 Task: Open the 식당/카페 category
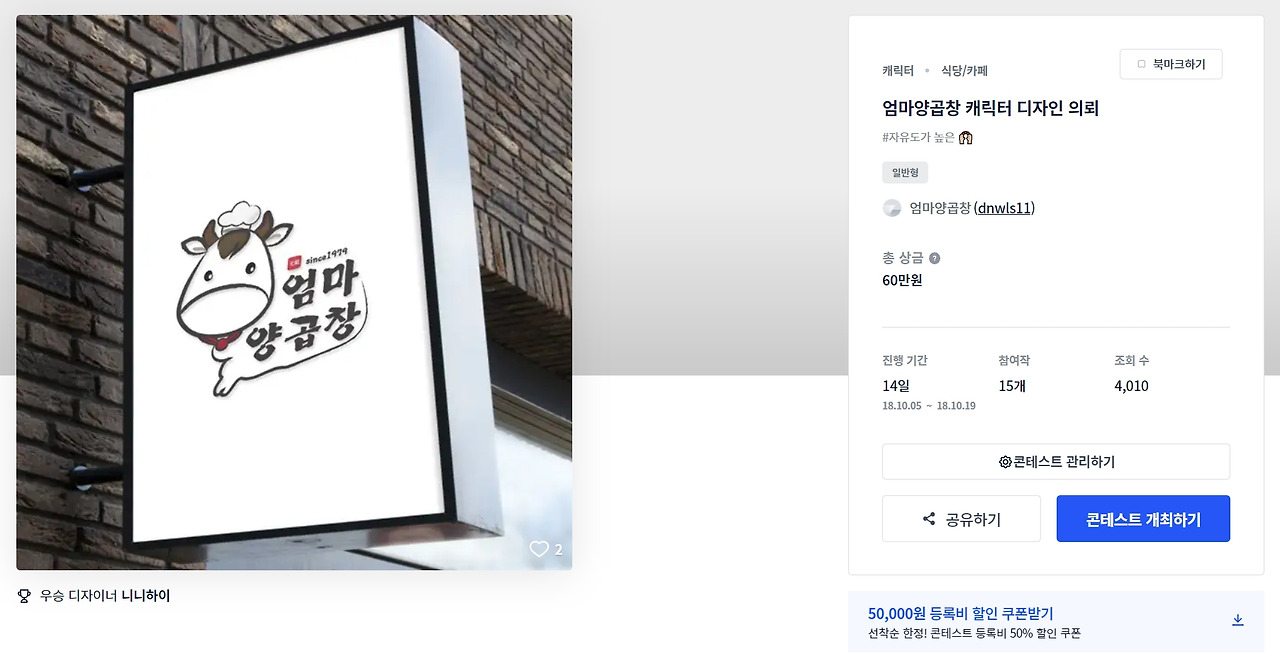(964, 71)
